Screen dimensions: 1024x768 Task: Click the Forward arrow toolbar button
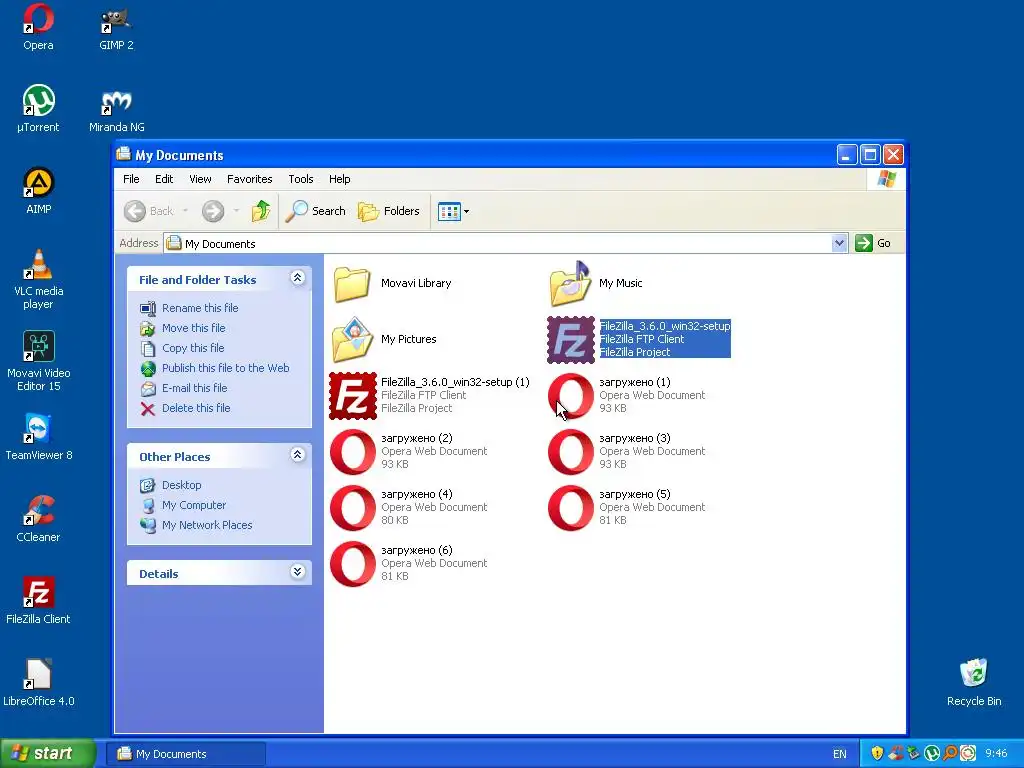[x=213, y=211]
